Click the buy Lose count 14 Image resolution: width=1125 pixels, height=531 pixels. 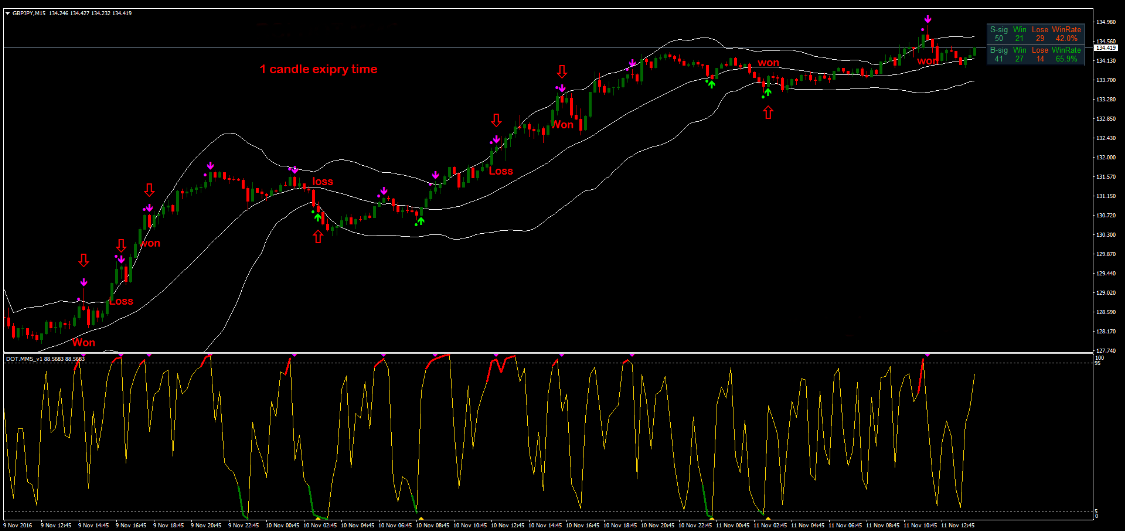point(1040,59)
